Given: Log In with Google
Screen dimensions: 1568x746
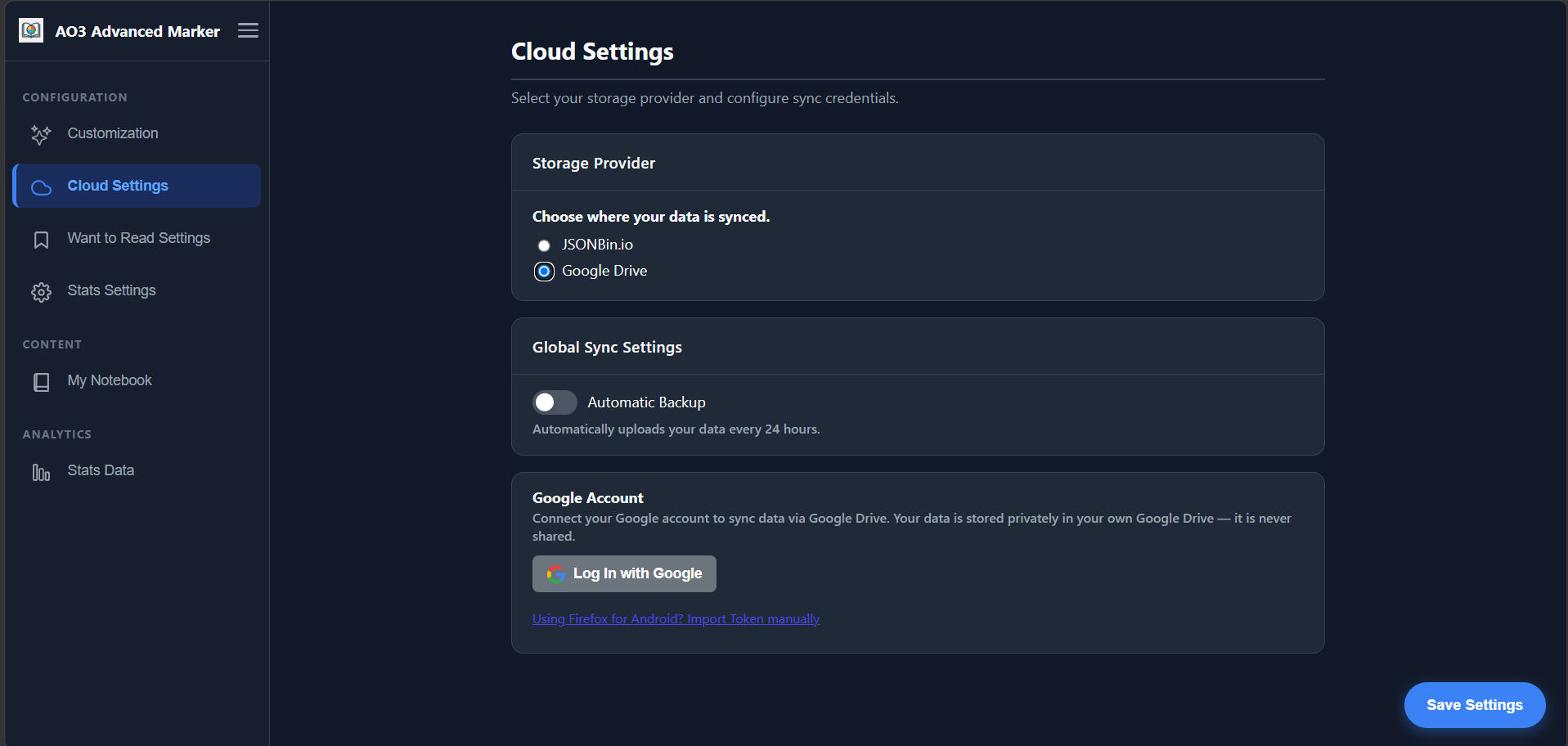Looking at the screenshot, I should coord(624,573).
